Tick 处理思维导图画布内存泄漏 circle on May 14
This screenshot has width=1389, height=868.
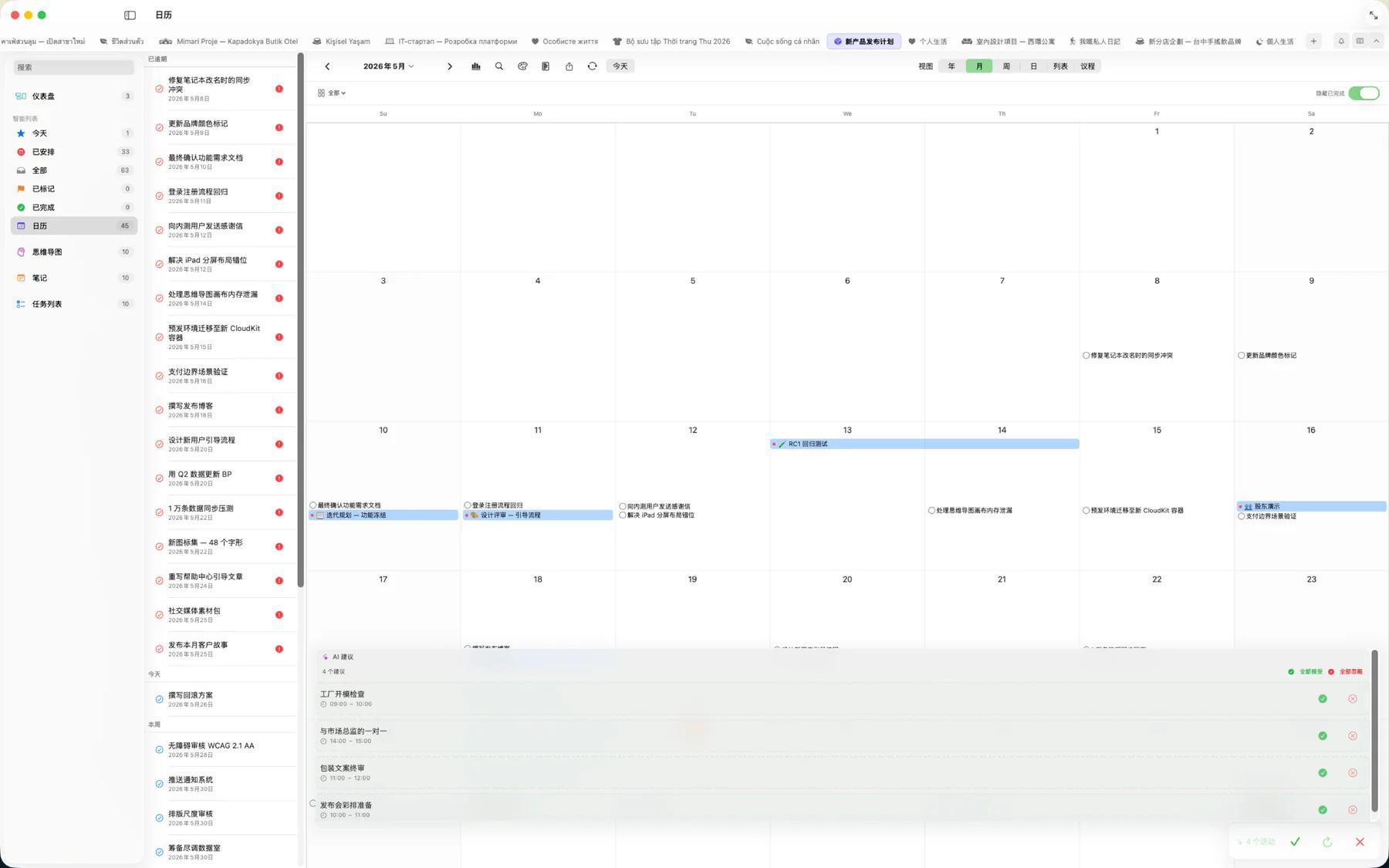[931, 511]
